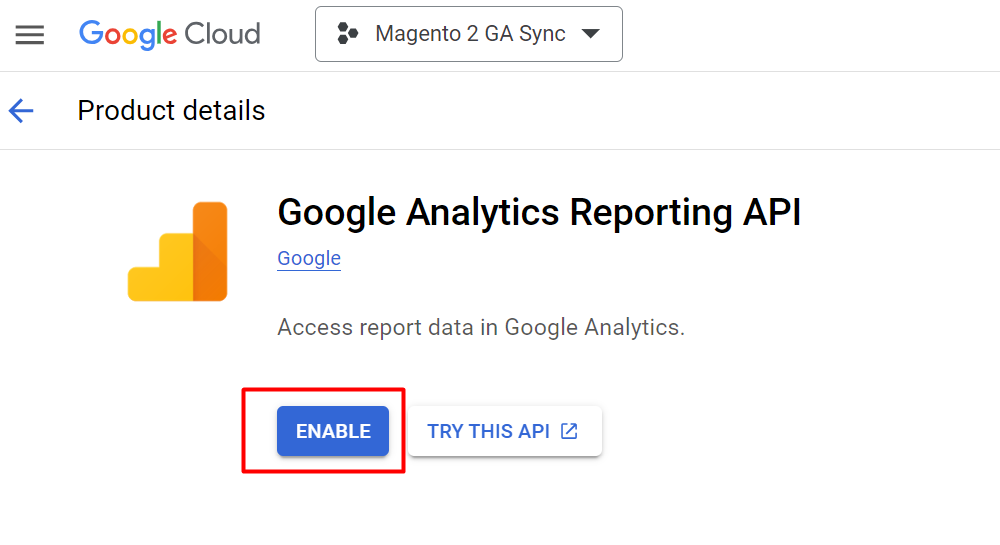
Task: Click the external link icon on Try This API
Action: 569,431
